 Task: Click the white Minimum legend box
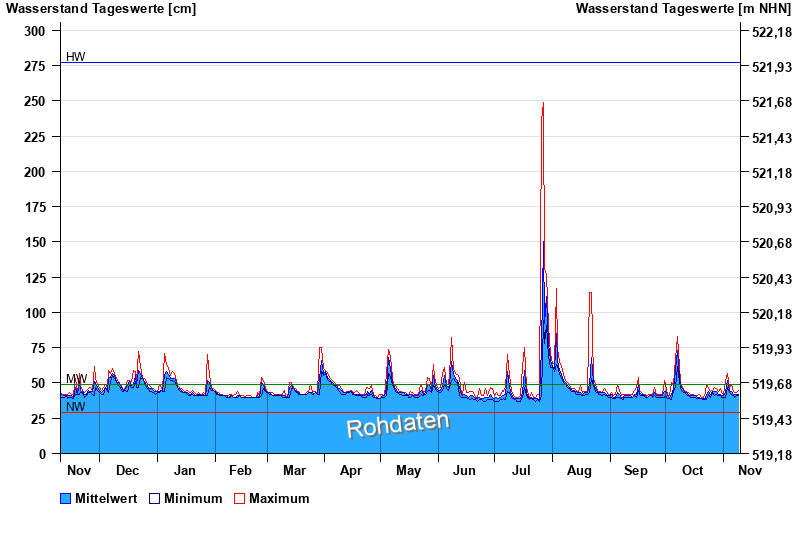[x=154, y=498]
